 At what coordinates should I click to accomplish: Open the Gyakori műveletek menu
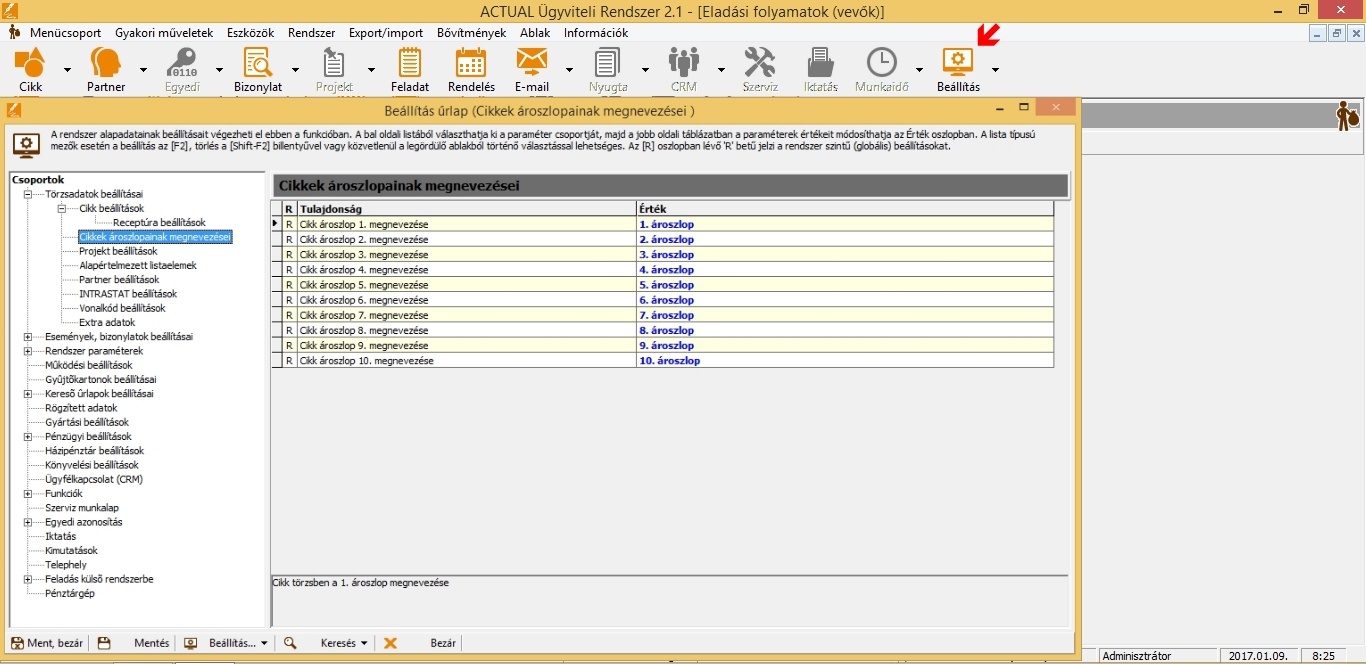[x=164, y=33]
